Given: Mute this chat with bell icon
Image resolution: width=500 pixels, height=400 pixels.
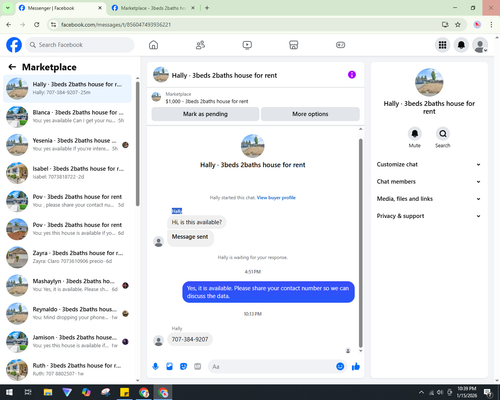Looking at the screenshot, I should [x=414, y=134].
